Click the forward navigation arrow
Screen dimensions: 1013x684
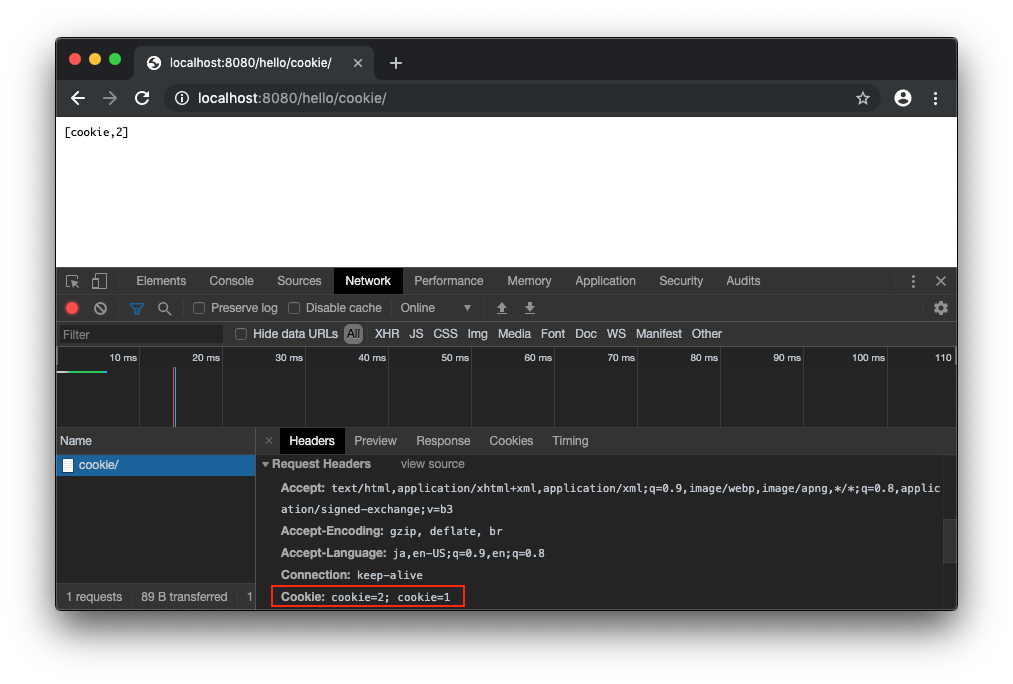click(110, 98)
